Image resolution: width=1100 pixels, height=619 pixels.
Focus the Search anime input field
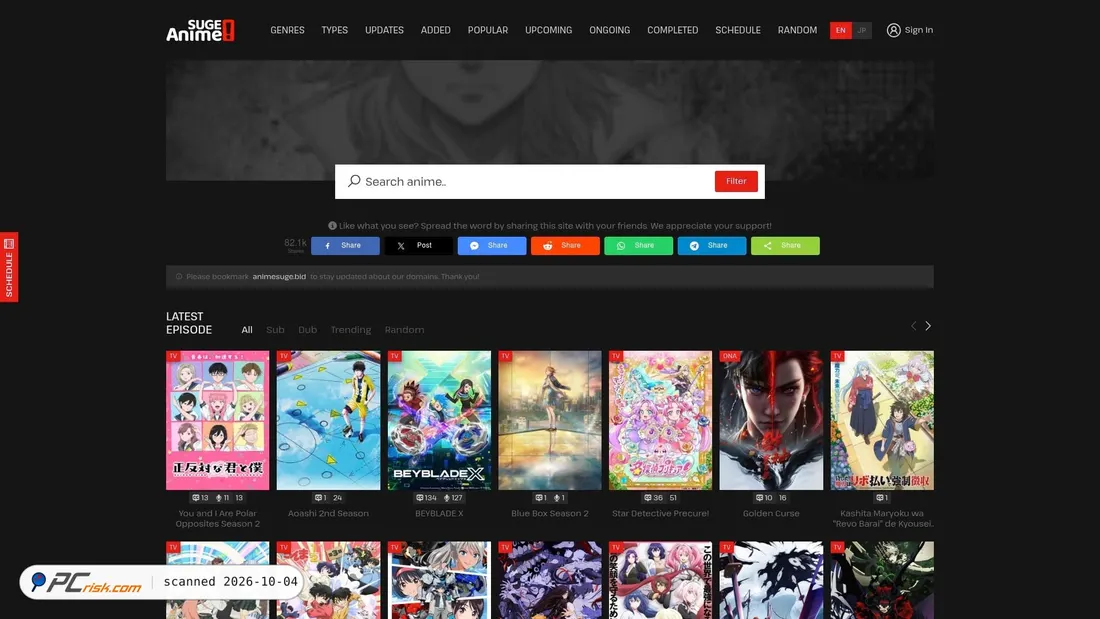(x=537, y=181)
